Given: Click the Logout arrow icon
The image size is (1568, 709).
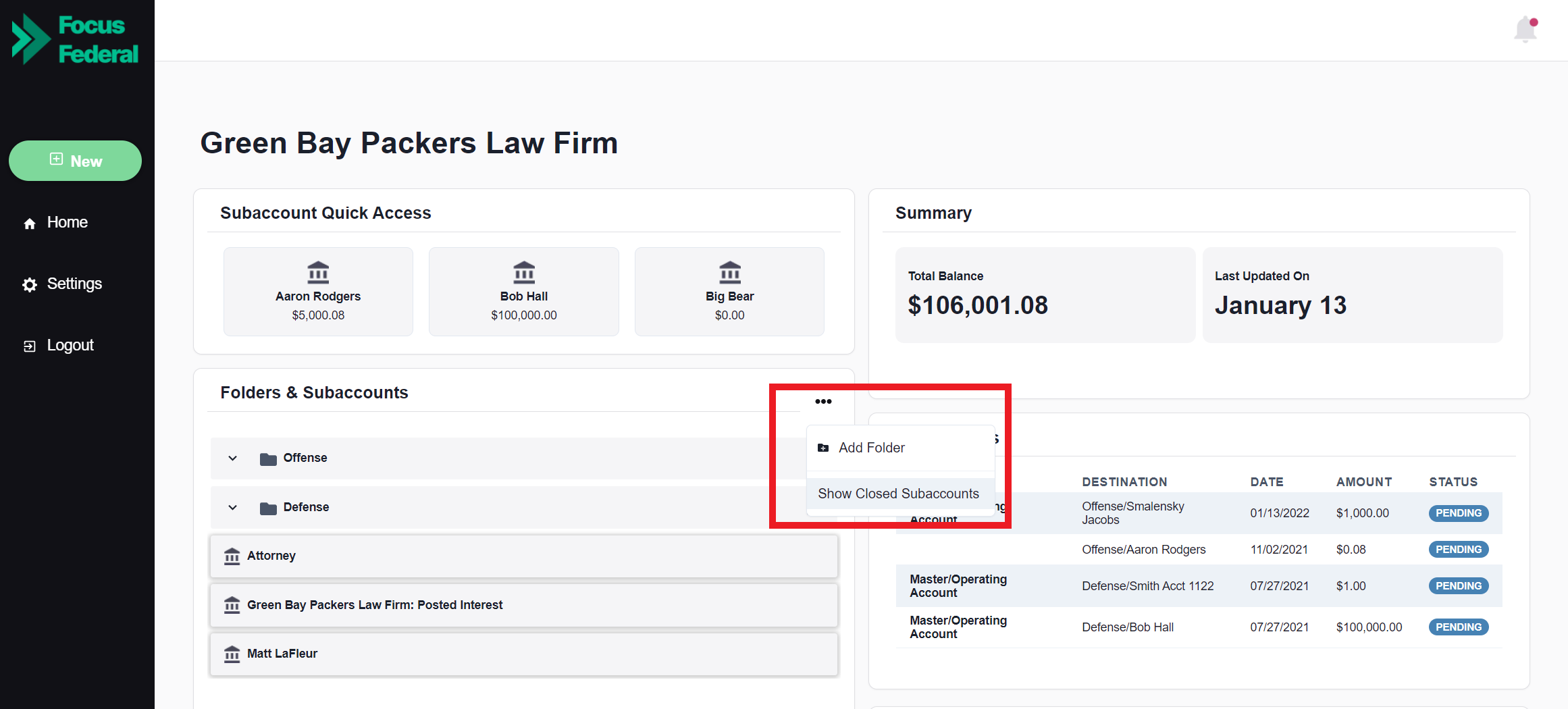Looking at the screenshot, I should pos(30,346).
